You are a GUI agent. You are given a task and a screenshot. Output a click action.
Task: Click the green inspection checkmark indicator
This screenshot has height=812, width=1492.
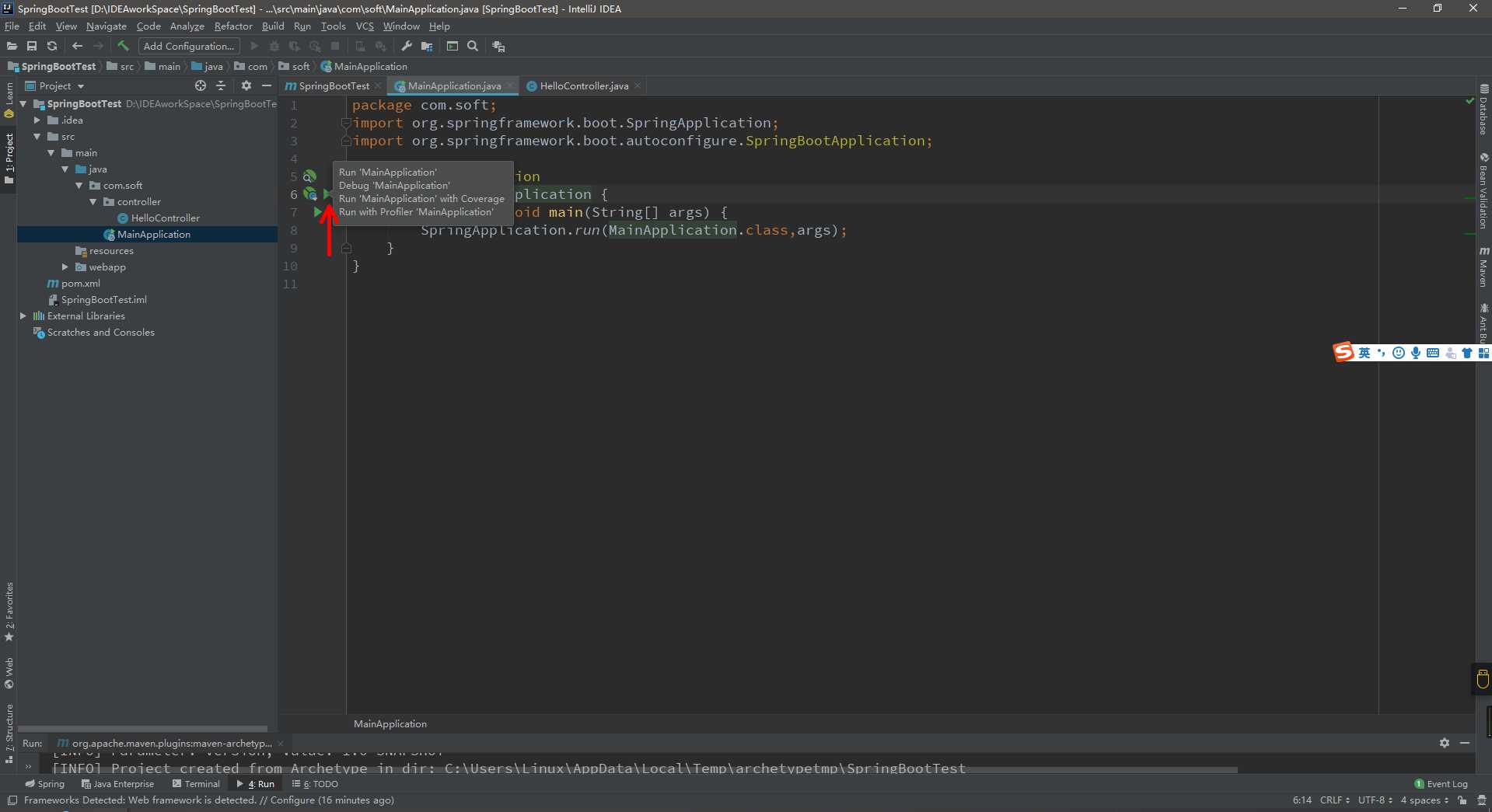click(1469, 102)
